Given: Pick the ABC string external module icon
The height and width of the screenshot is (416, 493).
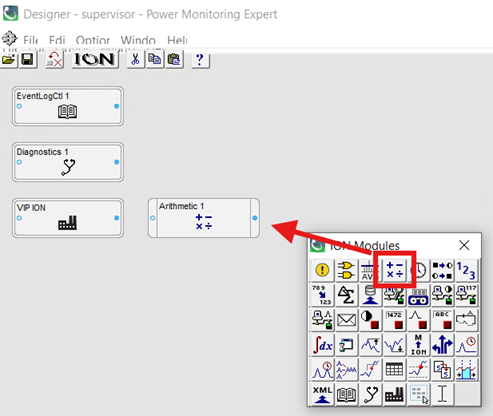Looking at the screenshot, I should [x=442, y=320].
